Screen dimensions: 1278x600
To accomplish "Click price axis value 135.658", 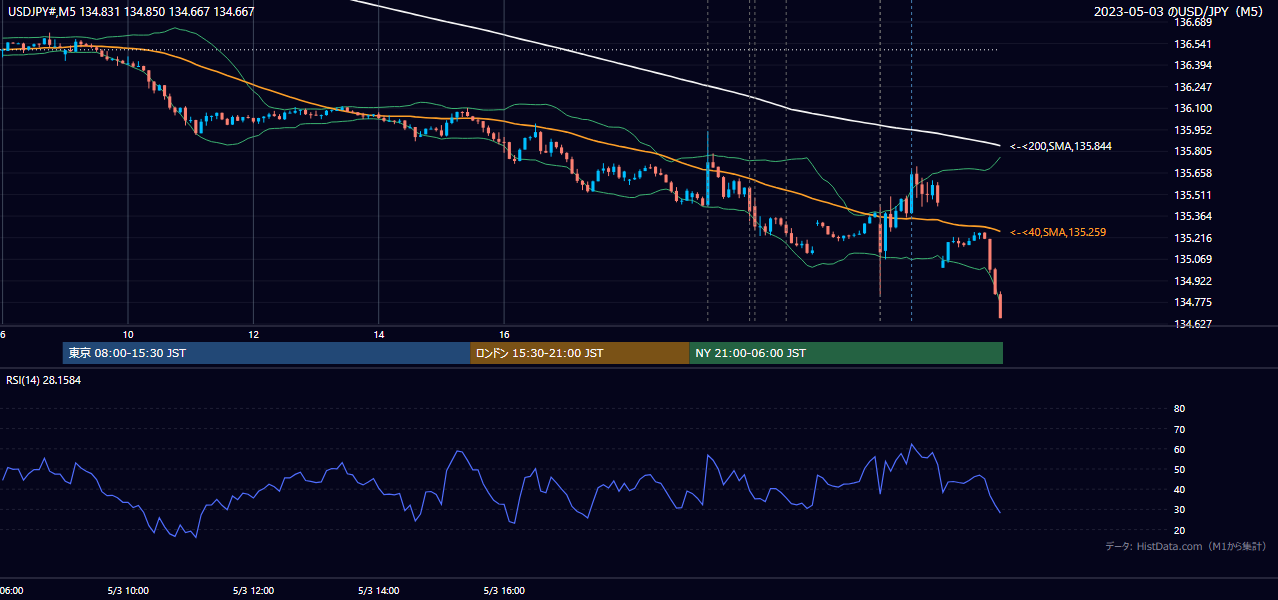I will (x=1193, y=173).
